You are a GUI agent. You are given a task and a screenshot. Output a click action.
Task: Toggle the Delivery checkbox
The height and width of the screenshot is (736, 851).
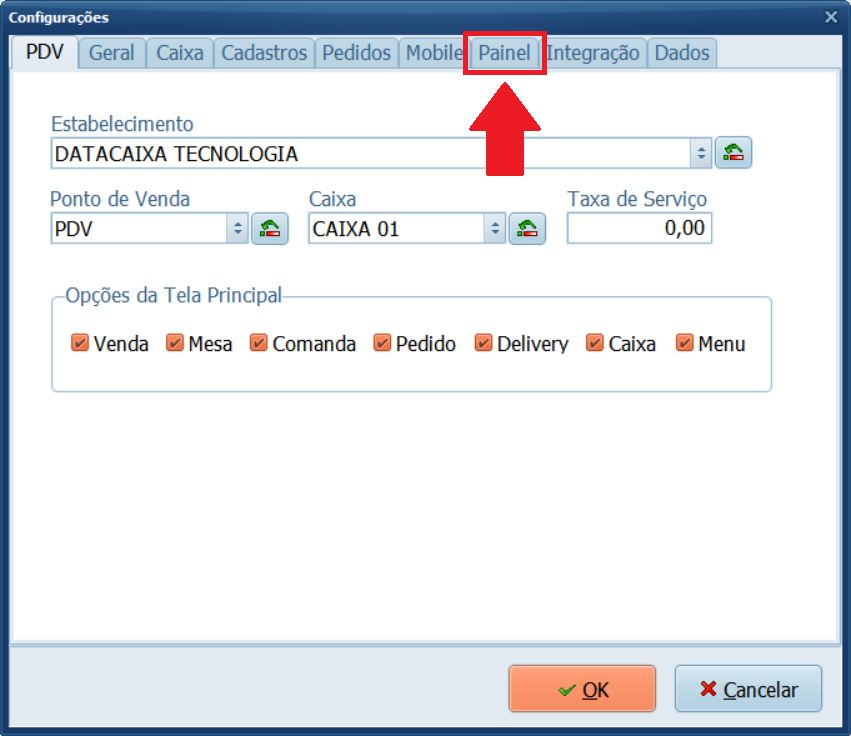pos(484,343)
